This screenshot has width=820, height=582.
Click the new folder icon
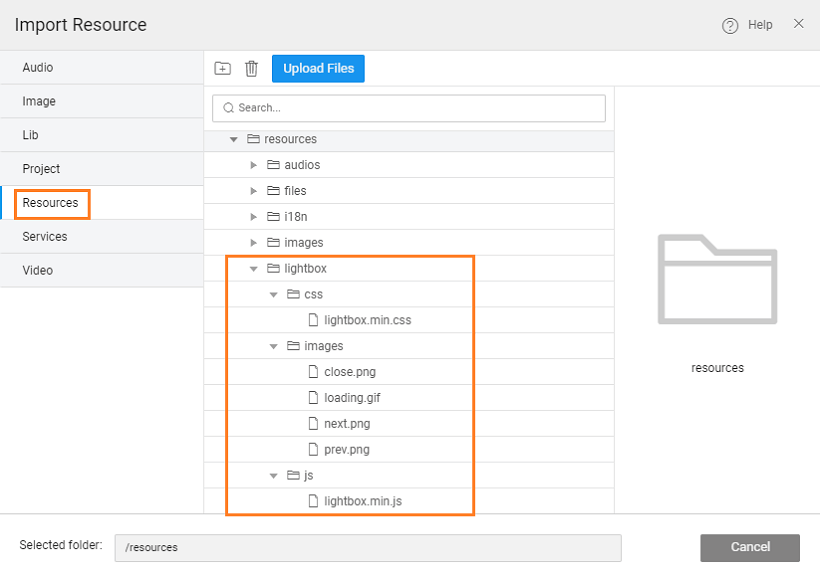point(223,68)
